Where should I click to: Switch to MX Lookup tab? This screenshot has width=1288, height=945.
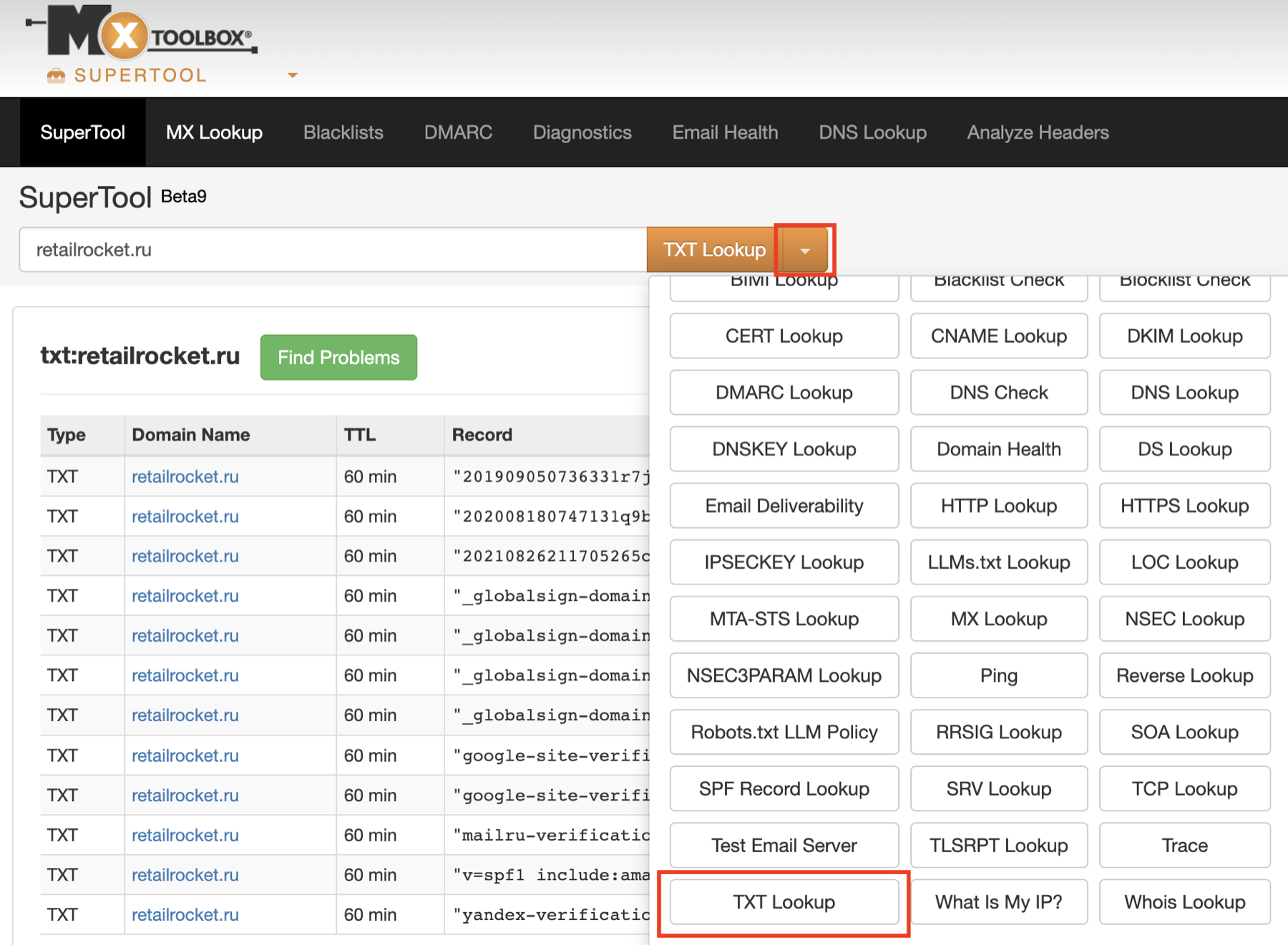coord(214,132)
